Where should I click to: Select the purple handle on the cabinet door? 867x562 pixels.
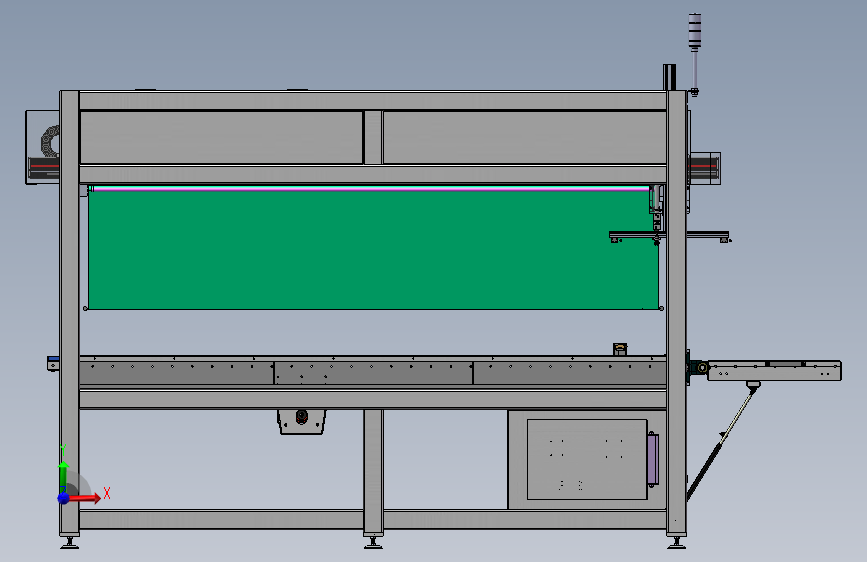pyautogui.click(x=652, y=460)
